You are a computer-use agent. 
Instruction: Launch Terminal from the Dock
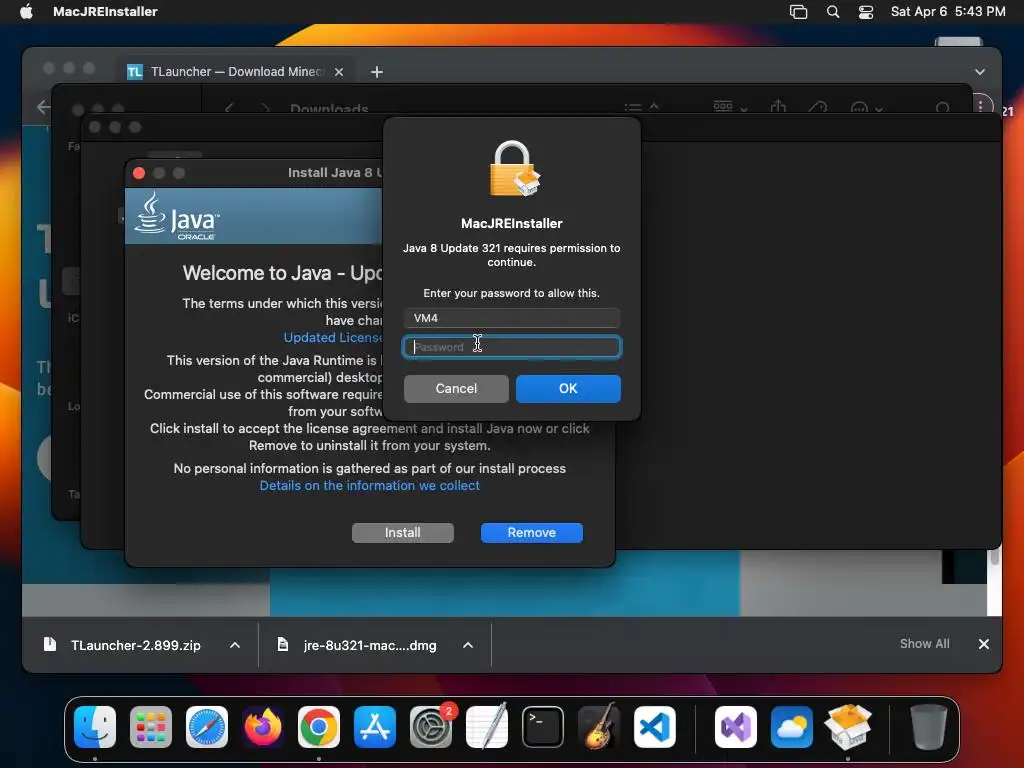click(543, 727)
